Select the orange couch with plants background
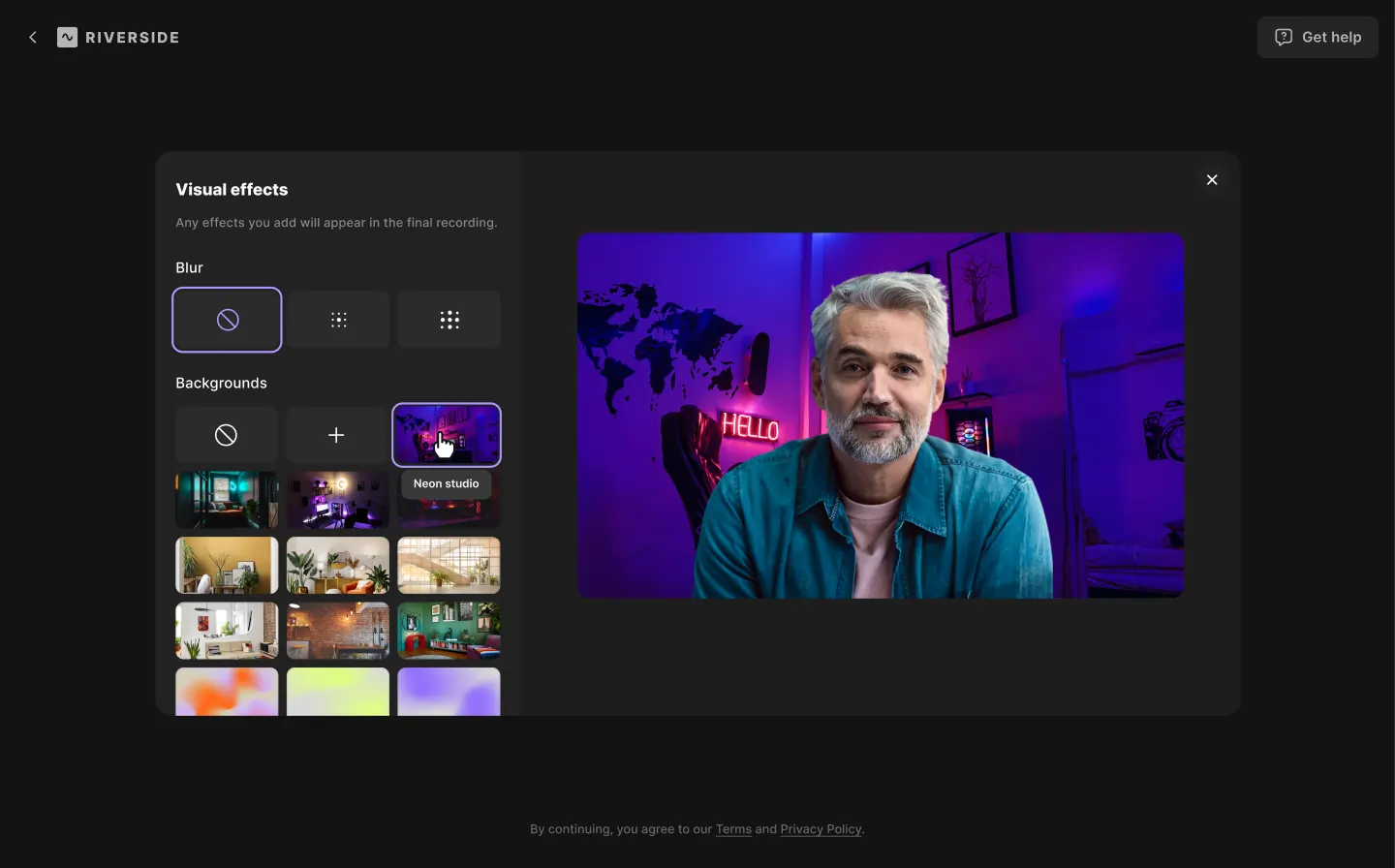Viewport: 1395px width, 868px height. [336, 565]
